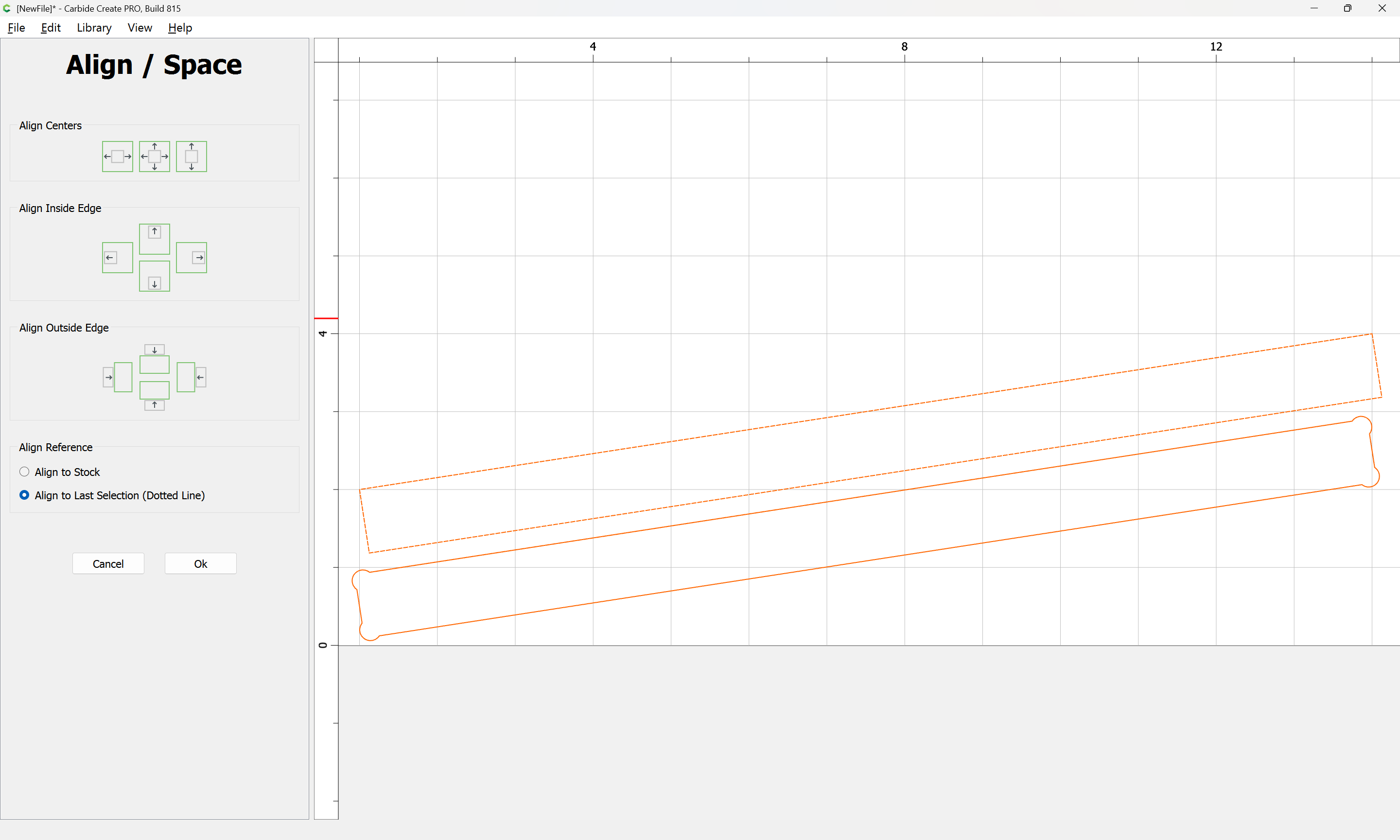
Task: Select align centers vertically icon
Action: [x=191, y=156]
